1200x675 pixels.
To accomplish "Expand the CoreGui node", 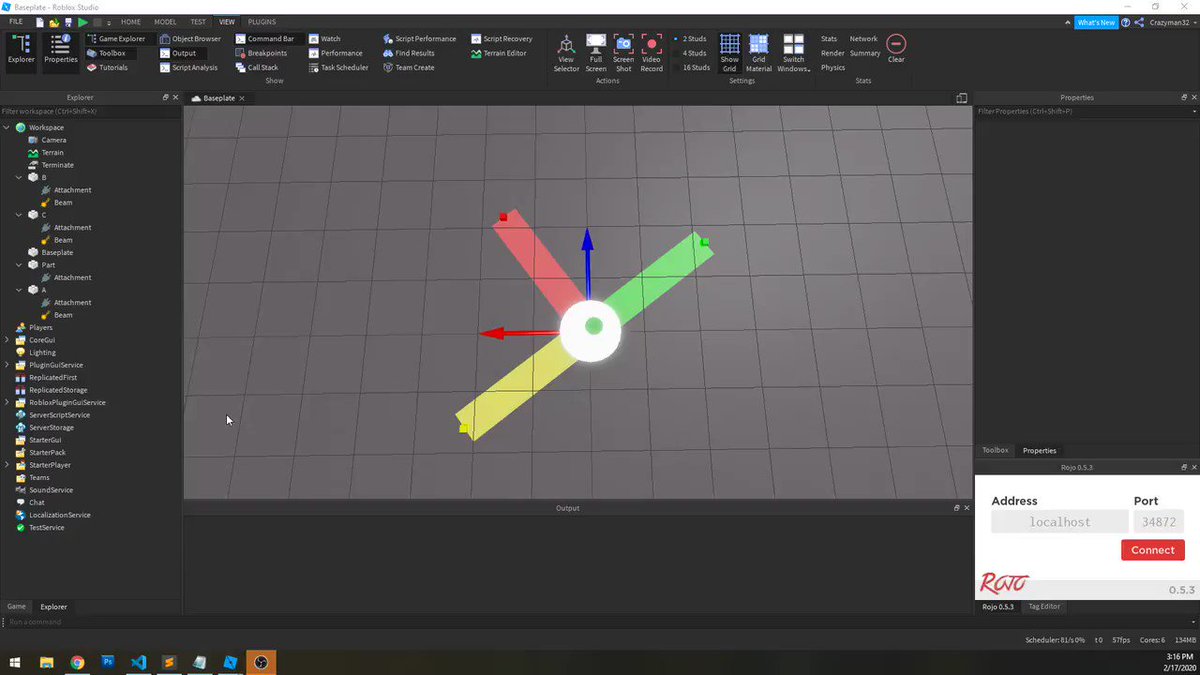I will click(x=7, y=340).
